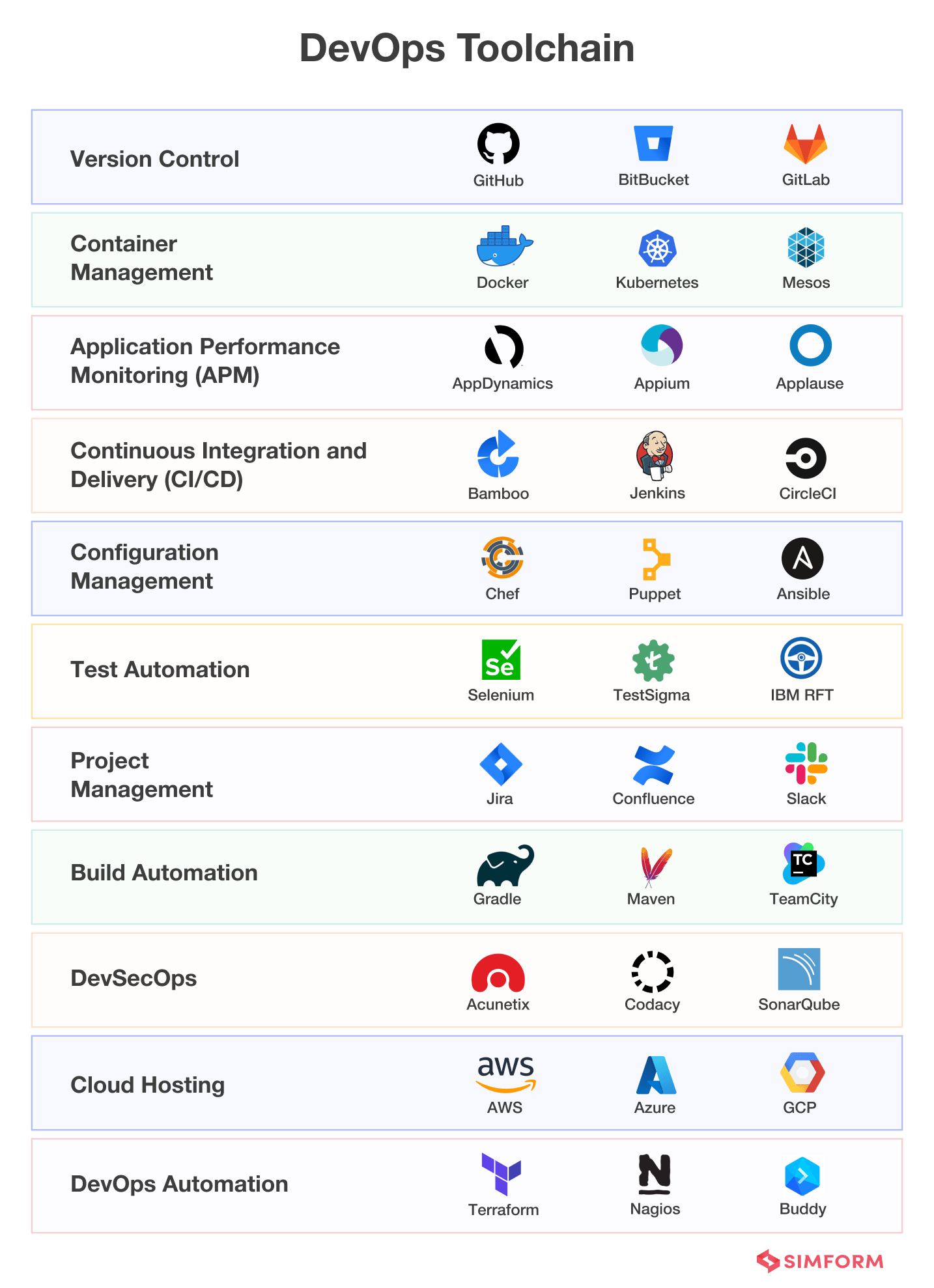Image resolution: width=934 pixels, height=1288 pixels.
Task: Select the Configuration Management heading
Action: [x=145, y=567]
